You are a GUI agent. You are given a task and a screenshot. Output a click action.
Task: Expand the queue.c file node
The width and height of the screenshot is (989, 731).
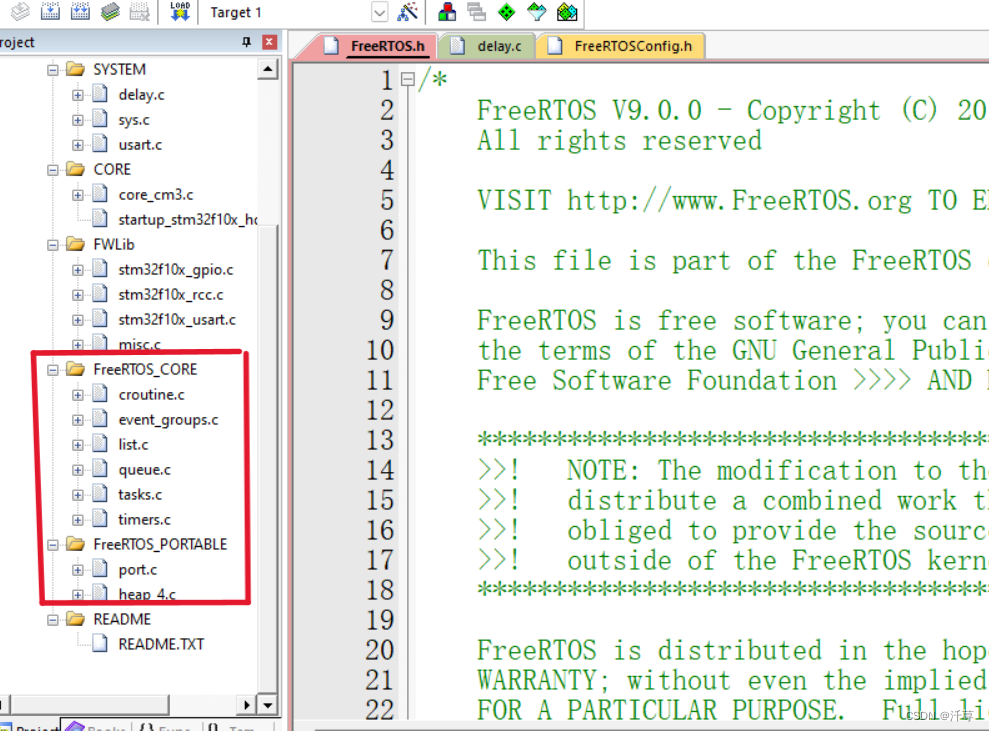point(78,470)
